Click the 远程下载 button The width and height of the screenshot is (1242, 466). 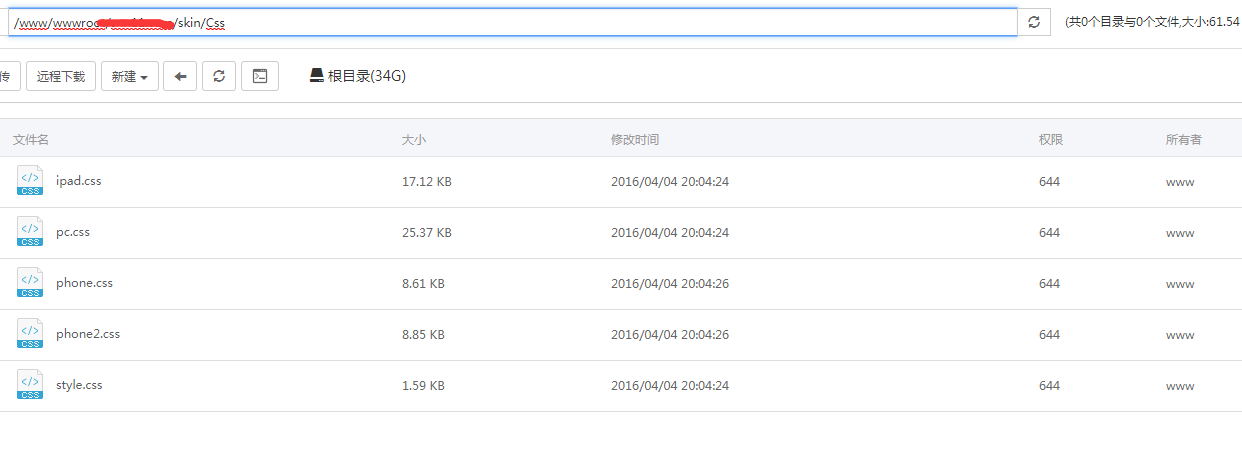point(61,76)
